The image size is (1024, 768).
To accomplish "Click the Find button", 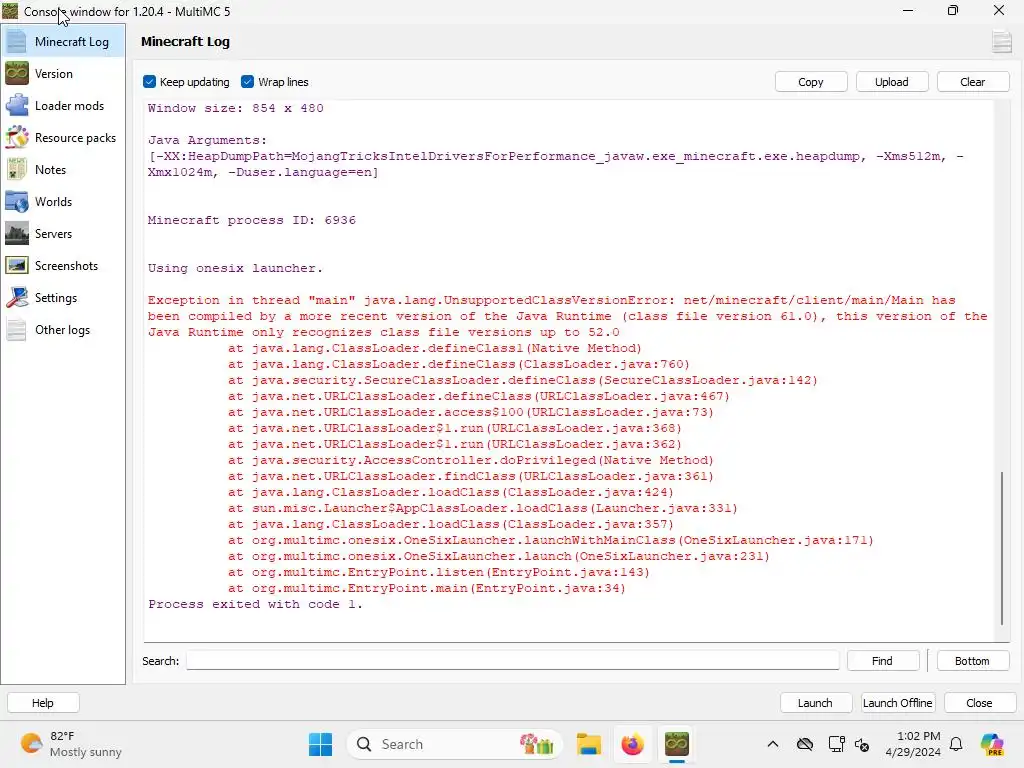I will click(883, 660).
